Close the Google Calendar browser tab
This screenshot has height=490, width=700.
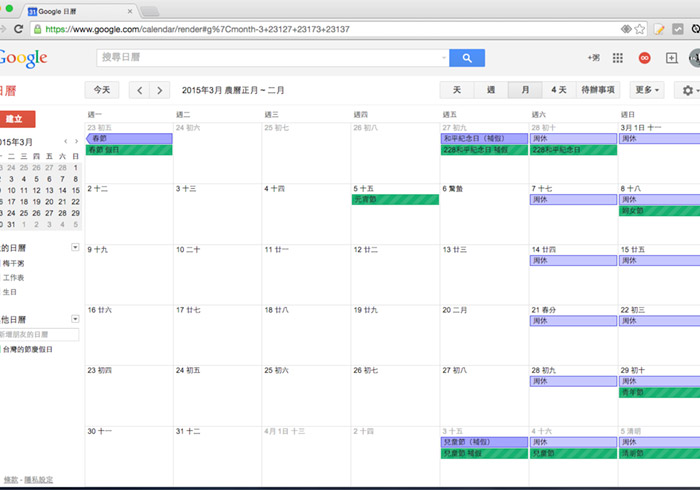click(130, 12)
